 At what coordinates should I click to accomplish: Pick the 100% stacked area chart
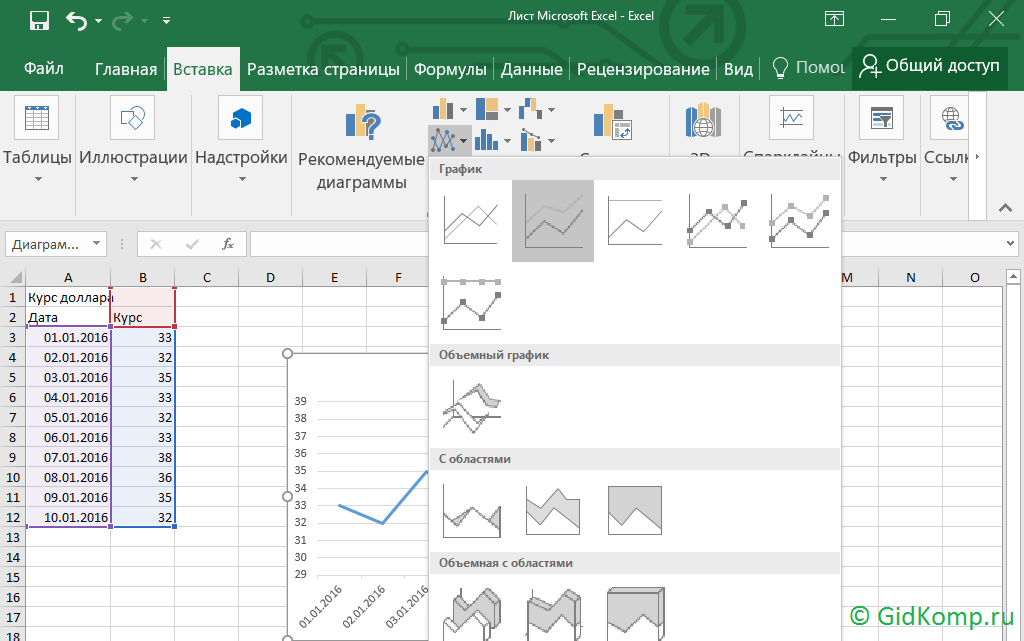pyautogui.click(x=634, y=511)
